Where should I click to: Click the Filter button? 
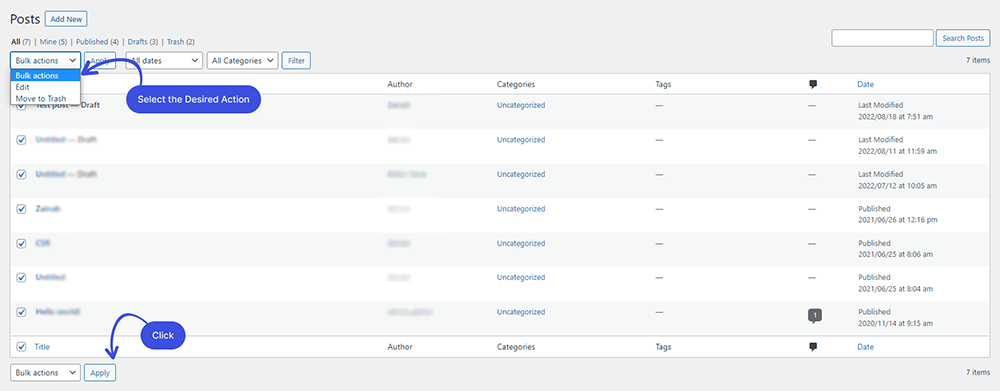(x=296, y=61)
